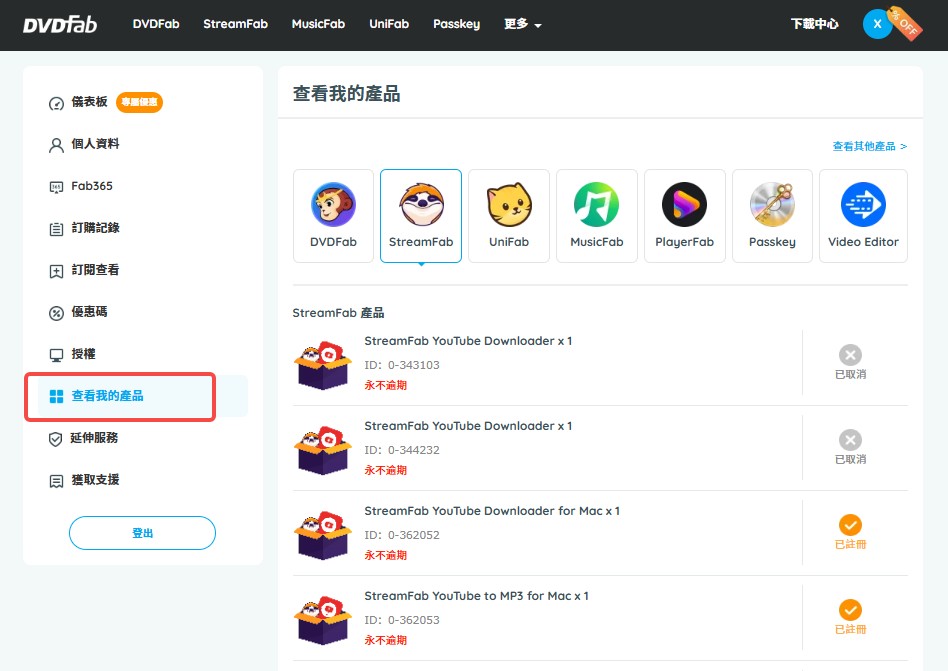Click the 訂閱查看 subscription icon

tap(56, 271)
